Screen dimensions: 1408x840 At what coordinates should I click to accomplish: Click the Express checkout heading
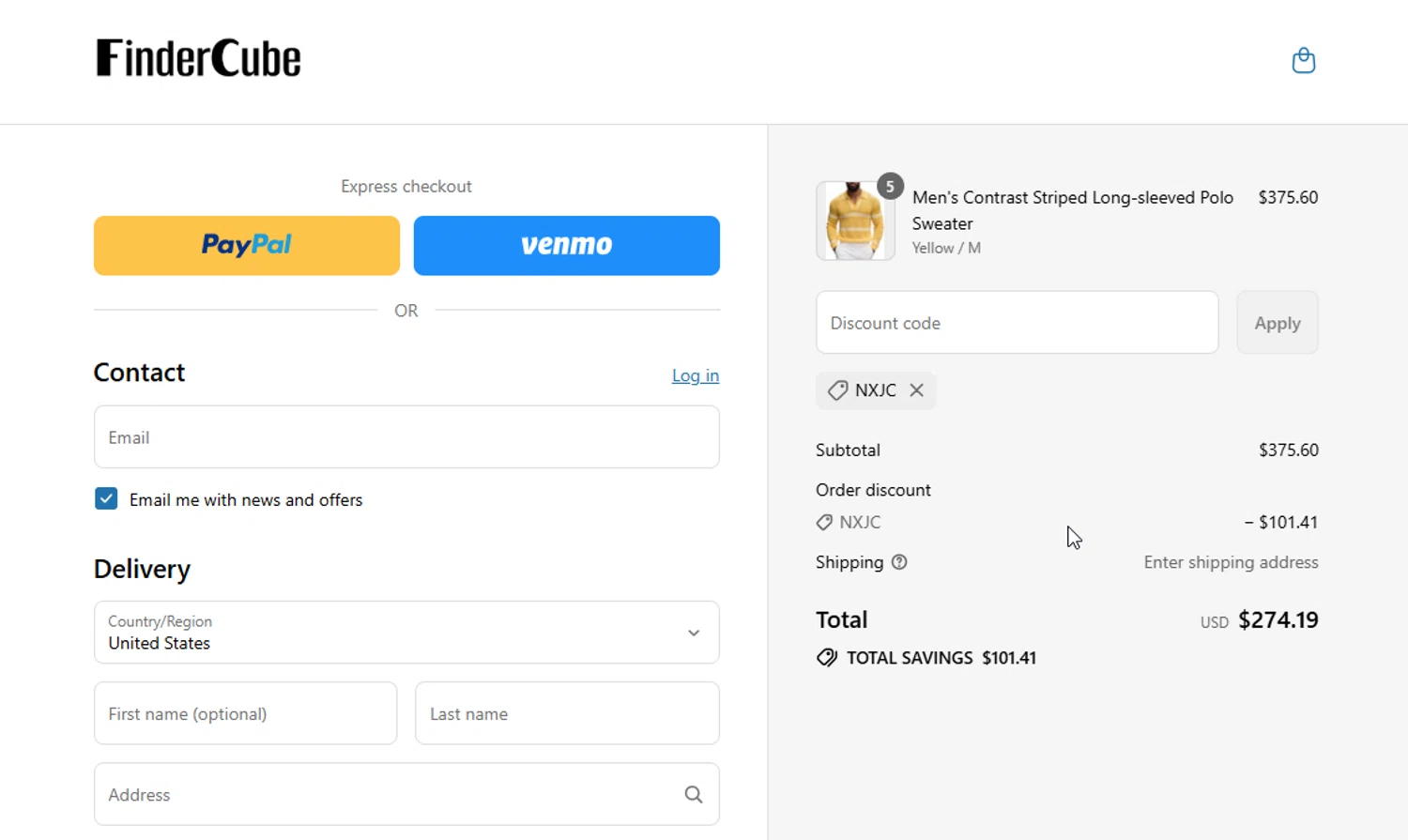(406, 187)
